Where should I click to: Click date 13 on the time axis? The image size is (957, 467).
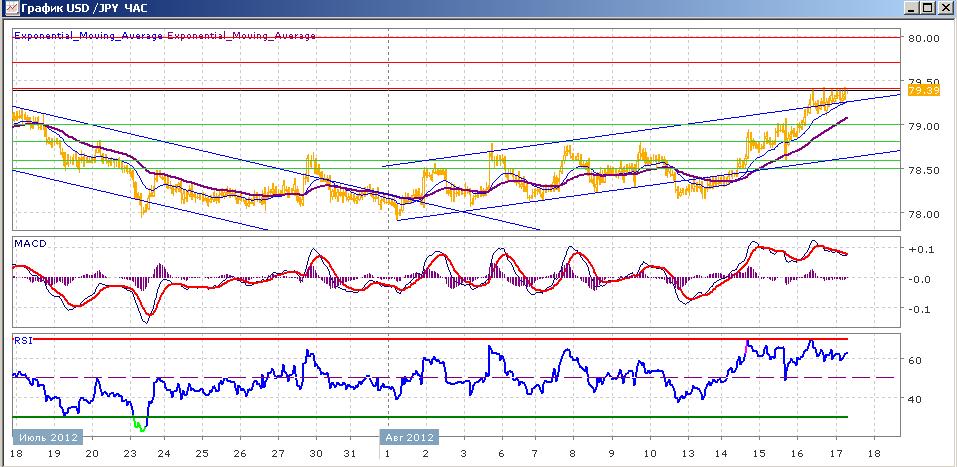[x=688, y=455]
